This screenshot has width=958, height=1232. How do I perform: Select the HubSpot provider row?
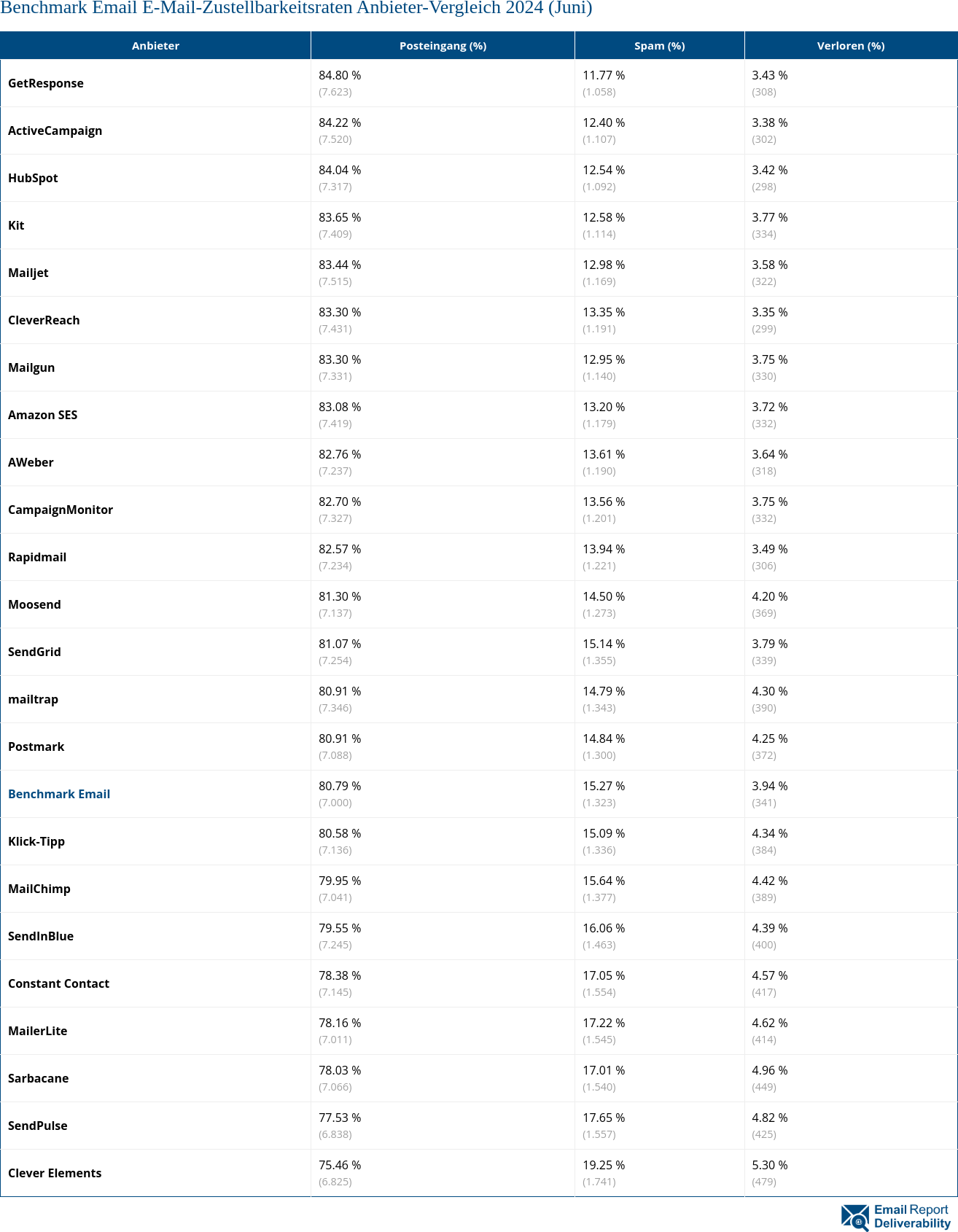point(33,178)
